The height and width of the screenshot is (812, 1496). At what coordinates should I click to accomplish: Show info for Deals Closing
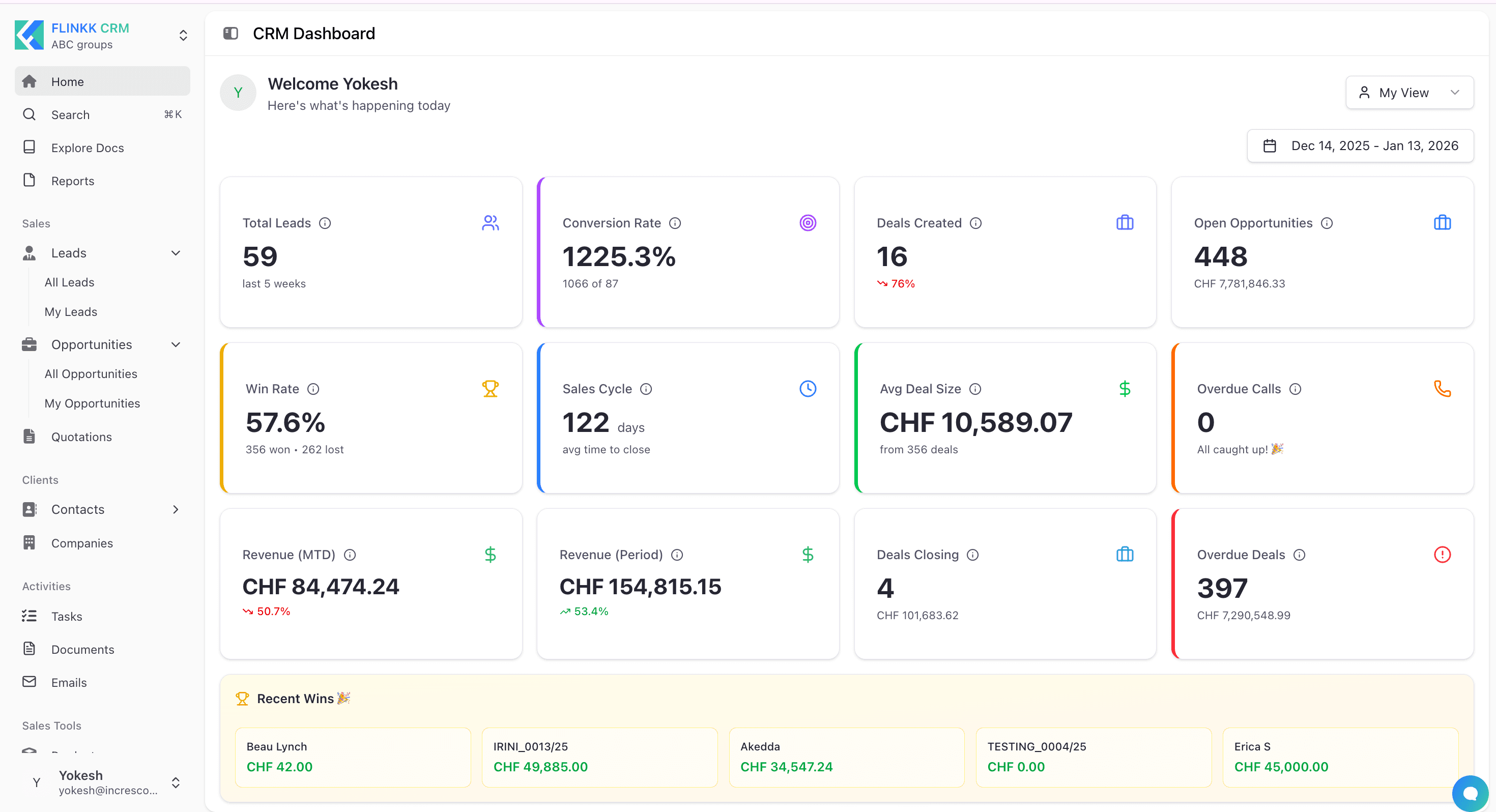pos(972,555)
